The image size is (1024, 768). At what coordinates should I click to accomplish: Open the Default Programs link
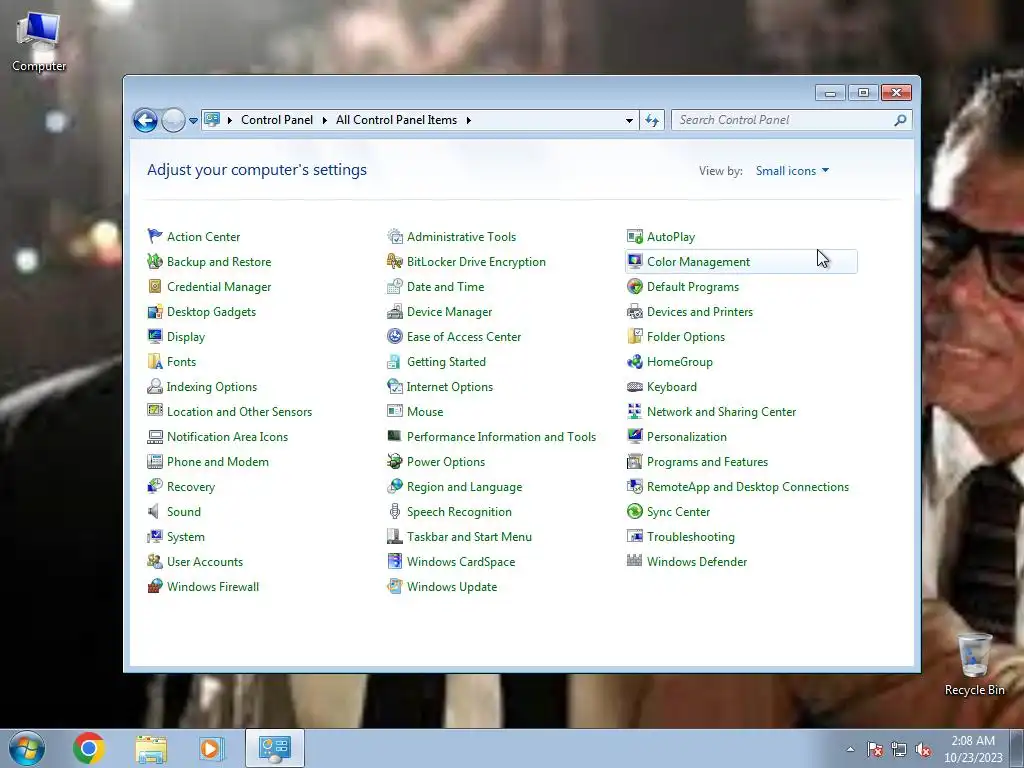tap(693, 287)
